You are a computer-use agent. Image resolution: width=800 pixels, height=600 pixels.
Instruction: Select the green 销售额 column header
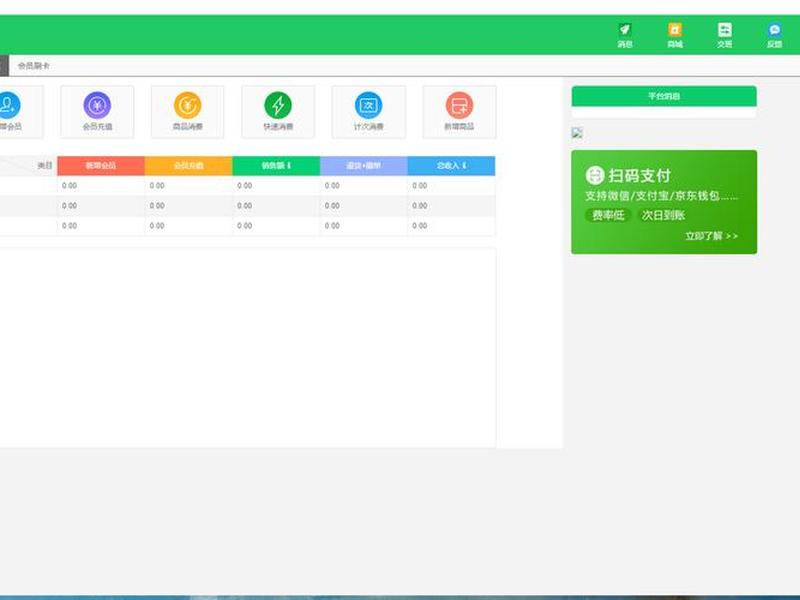pos(276,166)
